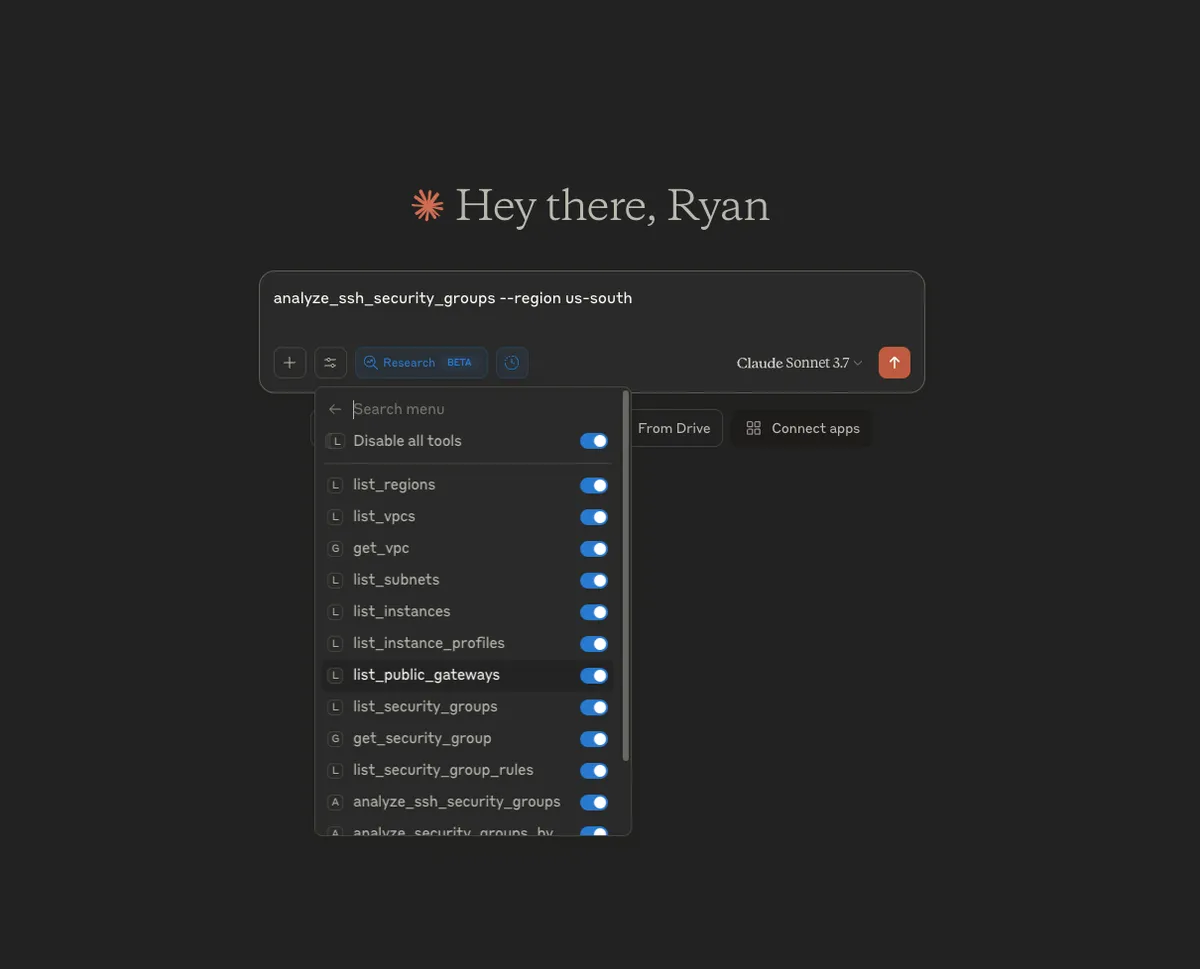Image resolution: width=1200 pixels, height=969 pixels.
Task: Select the list_instances menu entry
Action: [x=468, y=612]
